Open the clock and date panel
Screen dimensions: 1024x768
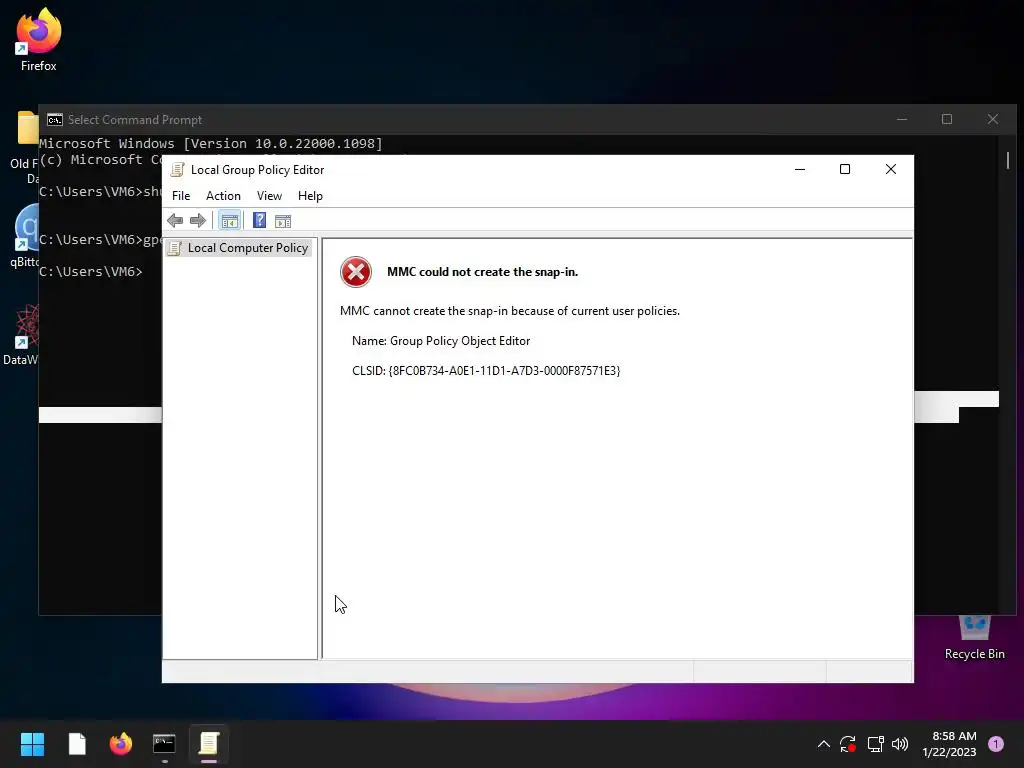click(950, 744)
